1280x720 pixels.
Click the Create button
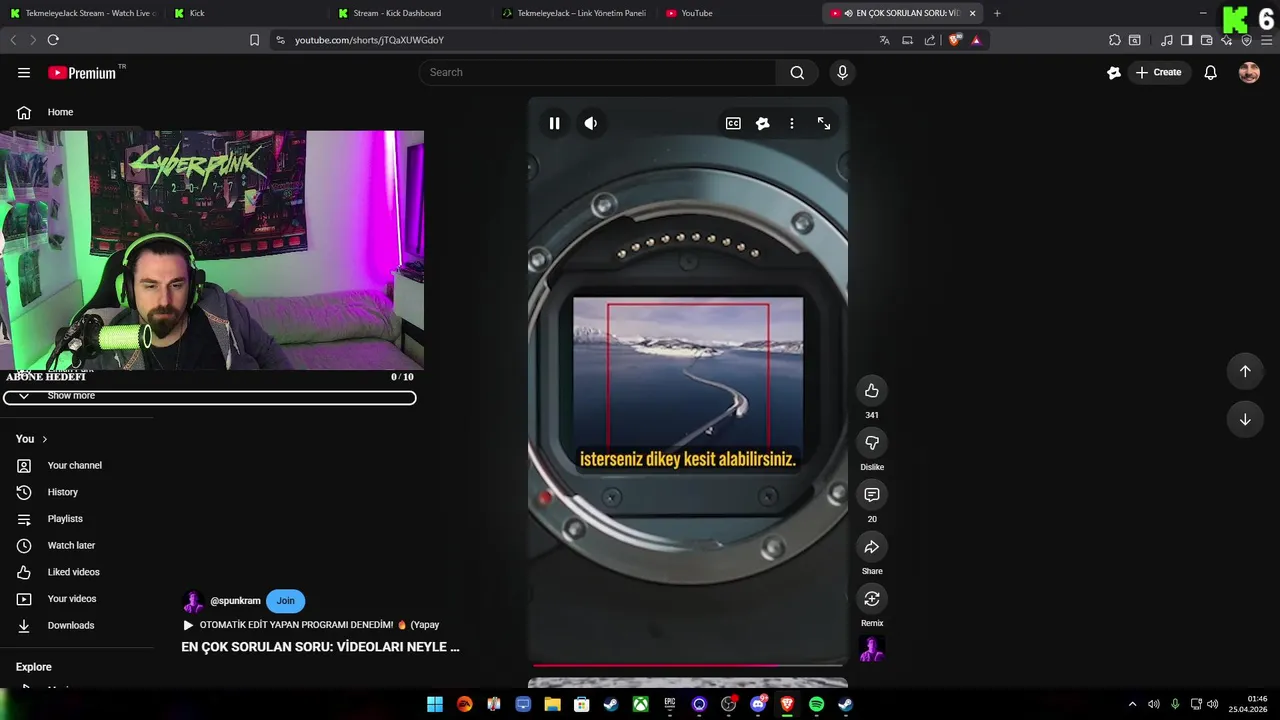click(1158, 72)
